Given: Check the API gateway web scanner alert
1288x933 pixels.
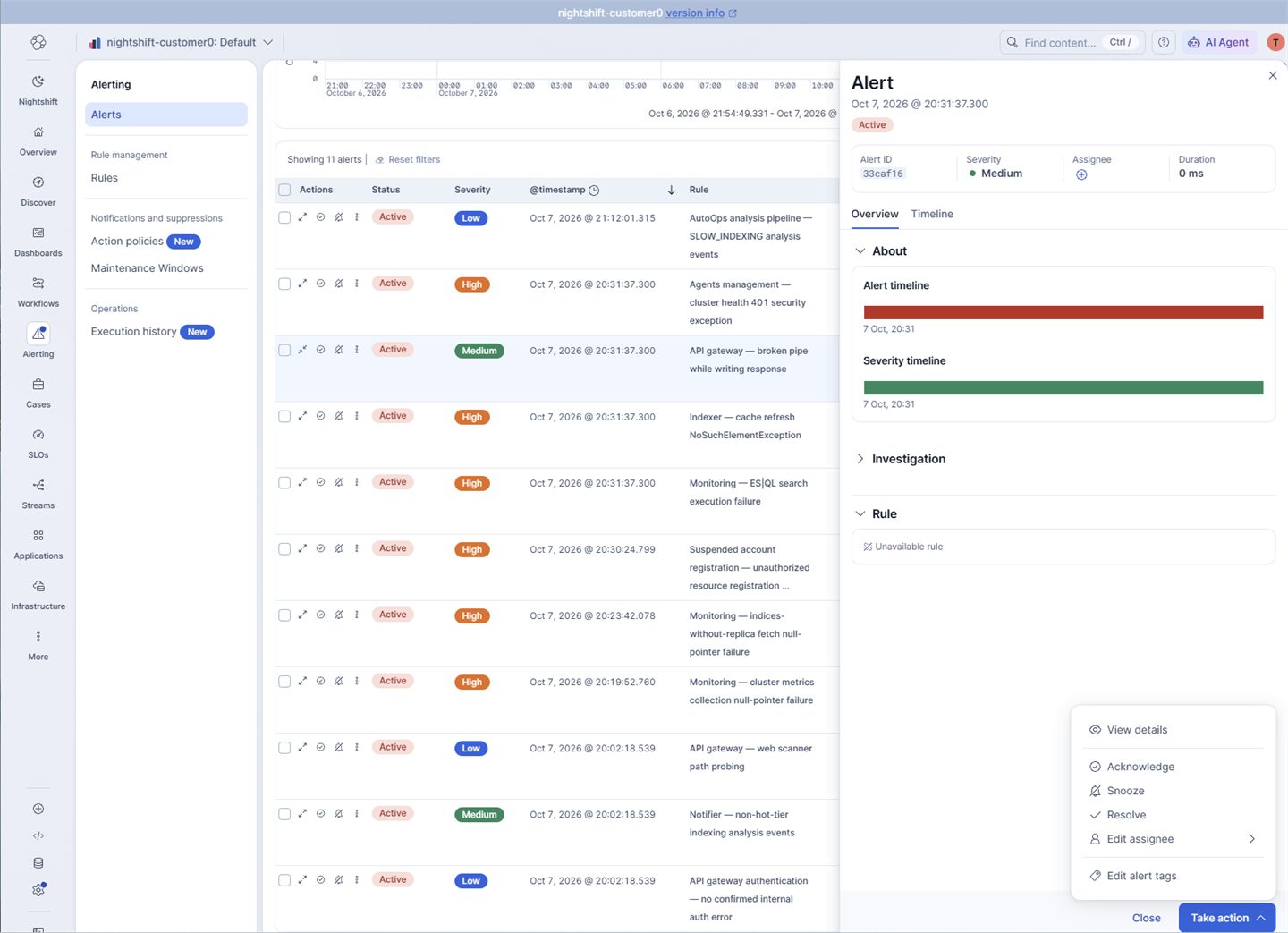Looking at the screenshot, I should click(284, 747).
